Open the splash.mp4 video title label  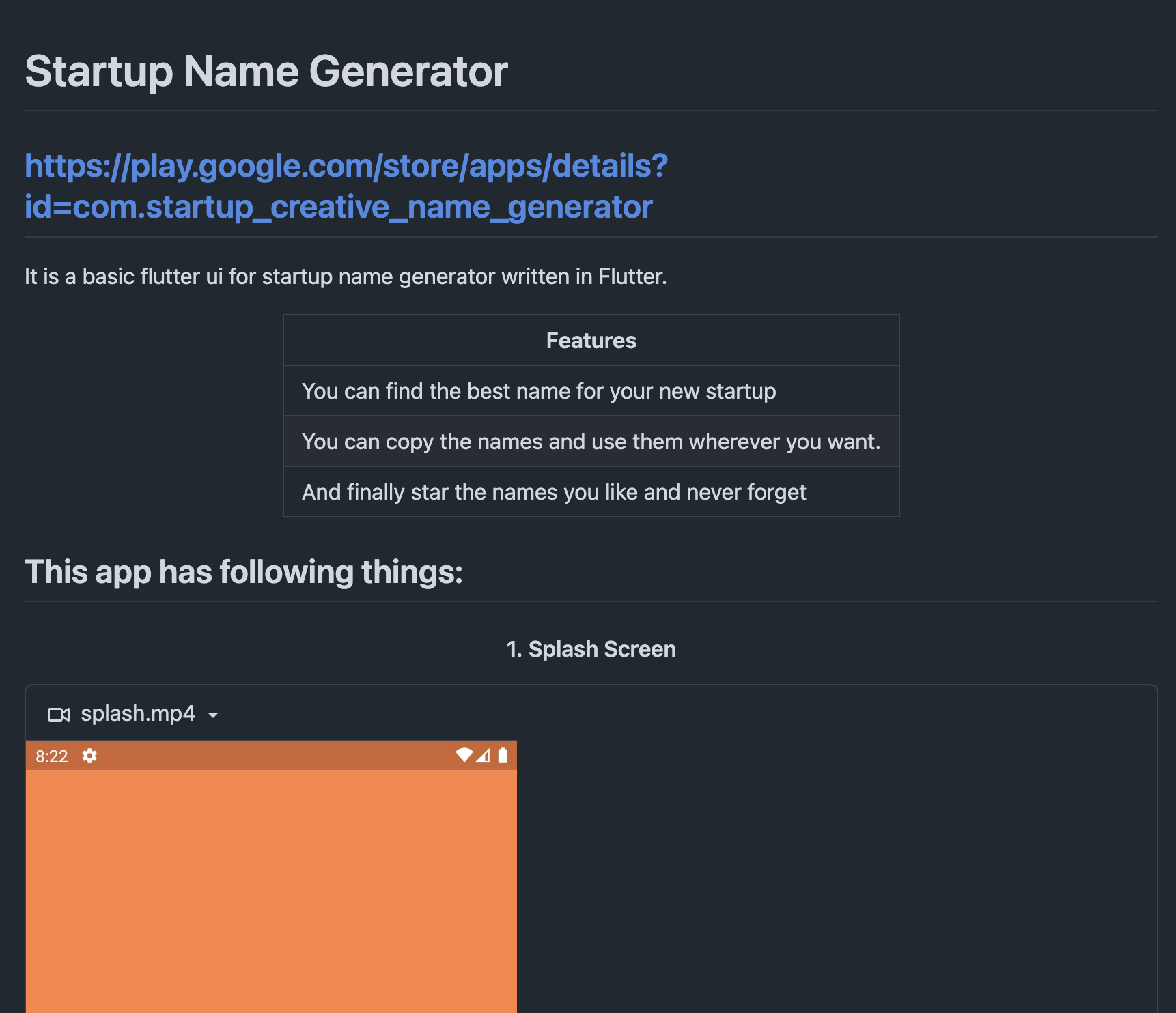point(138,714)
